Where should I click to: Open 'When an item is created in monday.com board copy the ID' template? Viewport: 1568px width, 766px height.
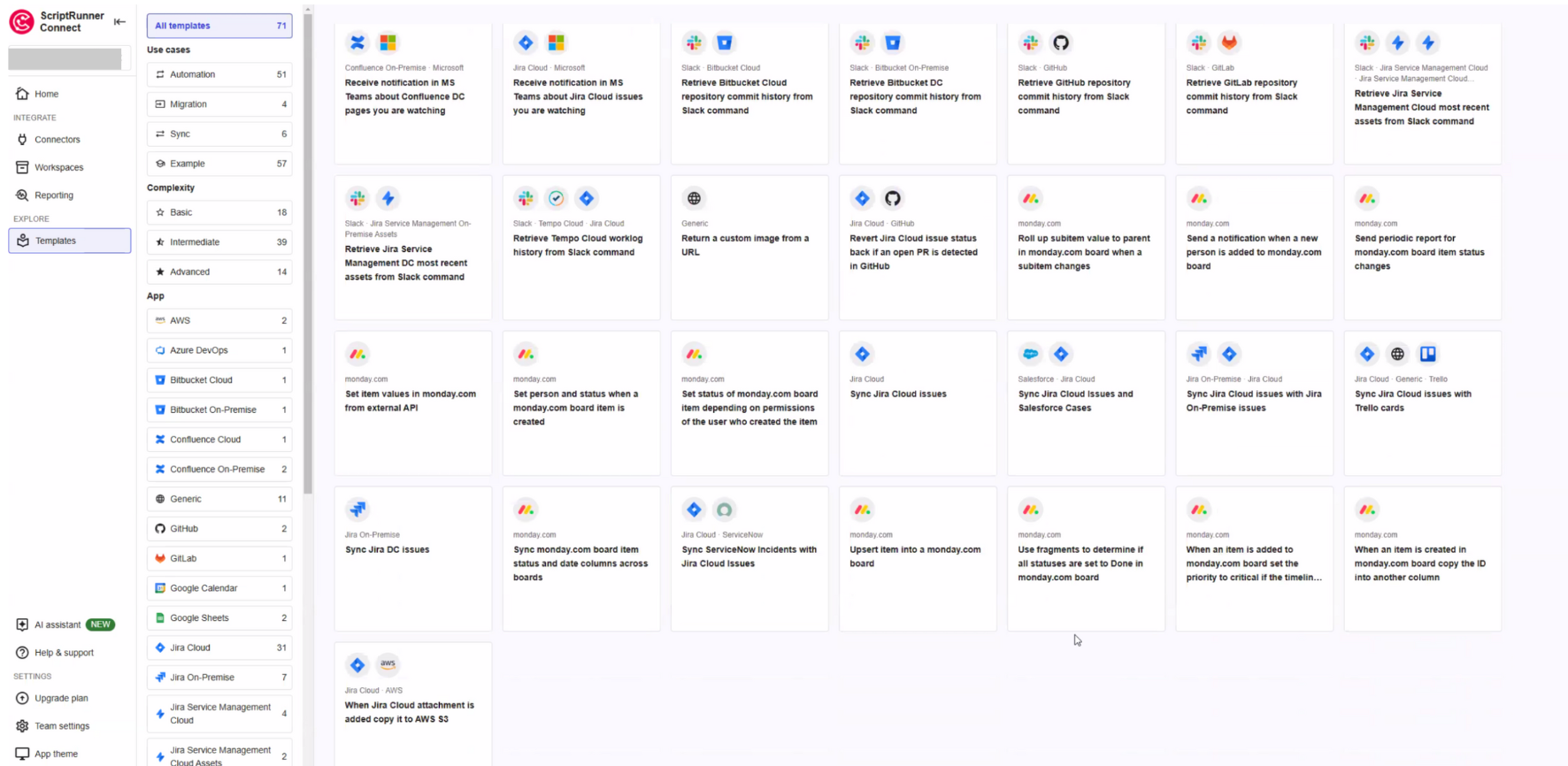pos(1422,559)
